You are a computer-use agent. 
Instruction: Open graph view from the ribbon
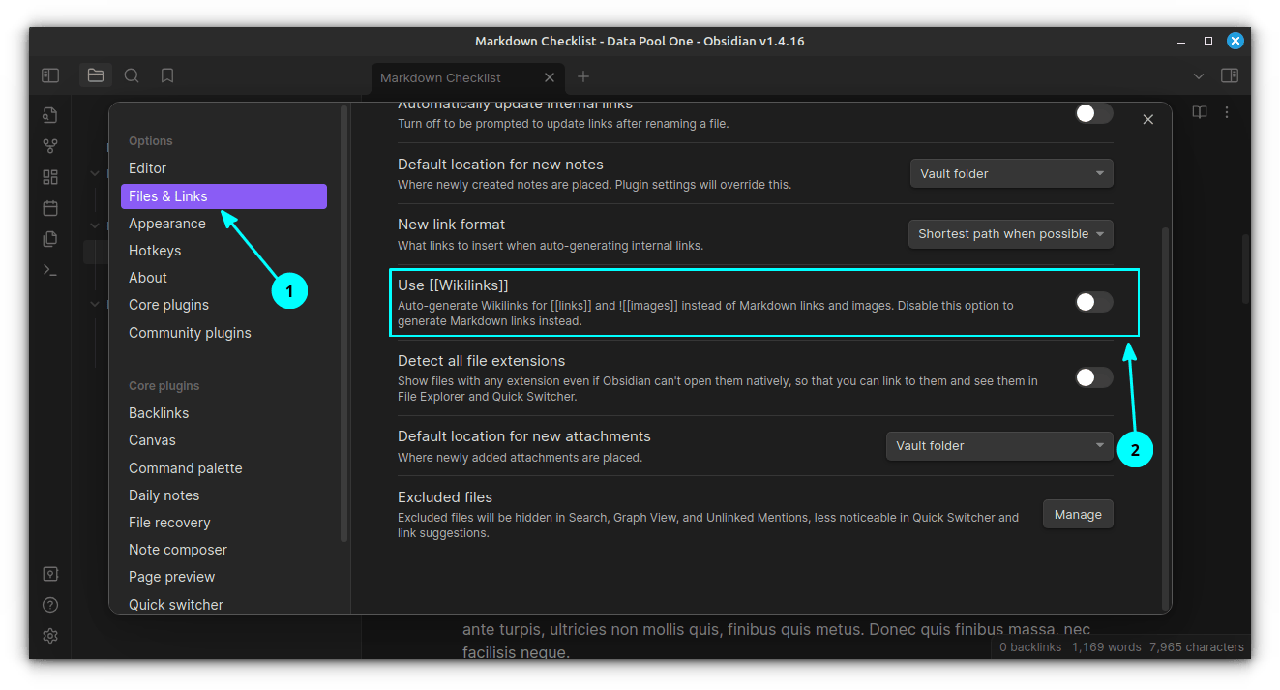click(x=51, y=146)
